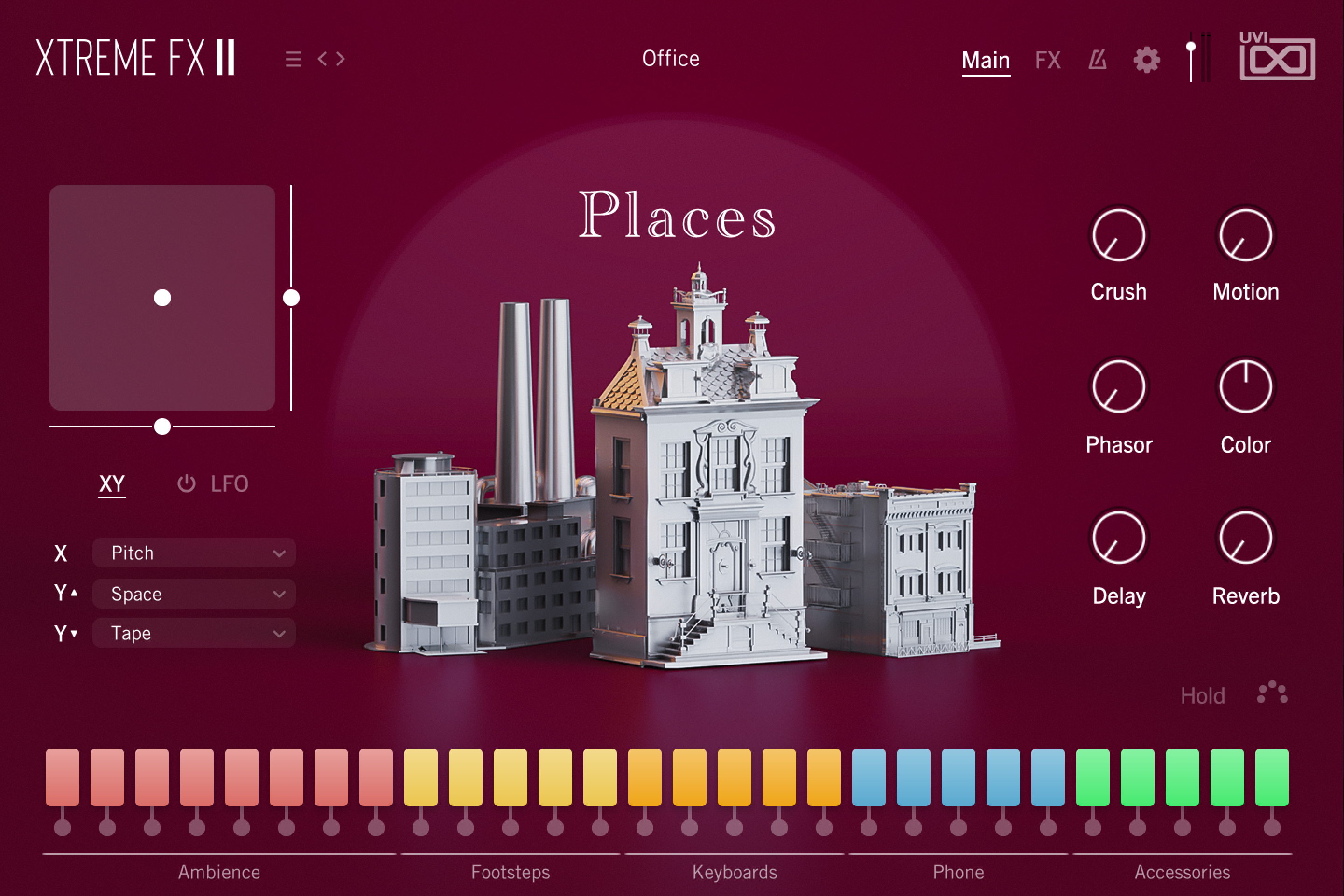The height and width of the screenshot is (896, 1344).
Task: Load the next preset with right arrow
Action: (341, 58)
